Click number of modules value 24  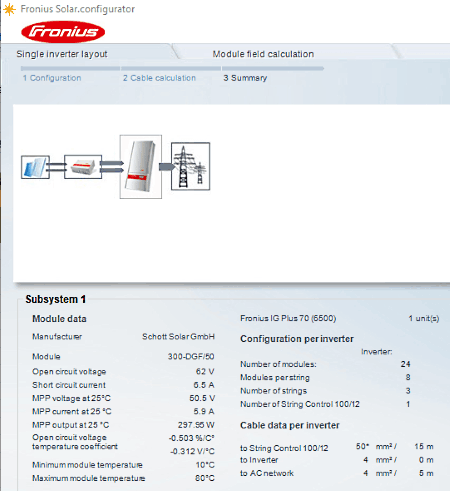405,364
